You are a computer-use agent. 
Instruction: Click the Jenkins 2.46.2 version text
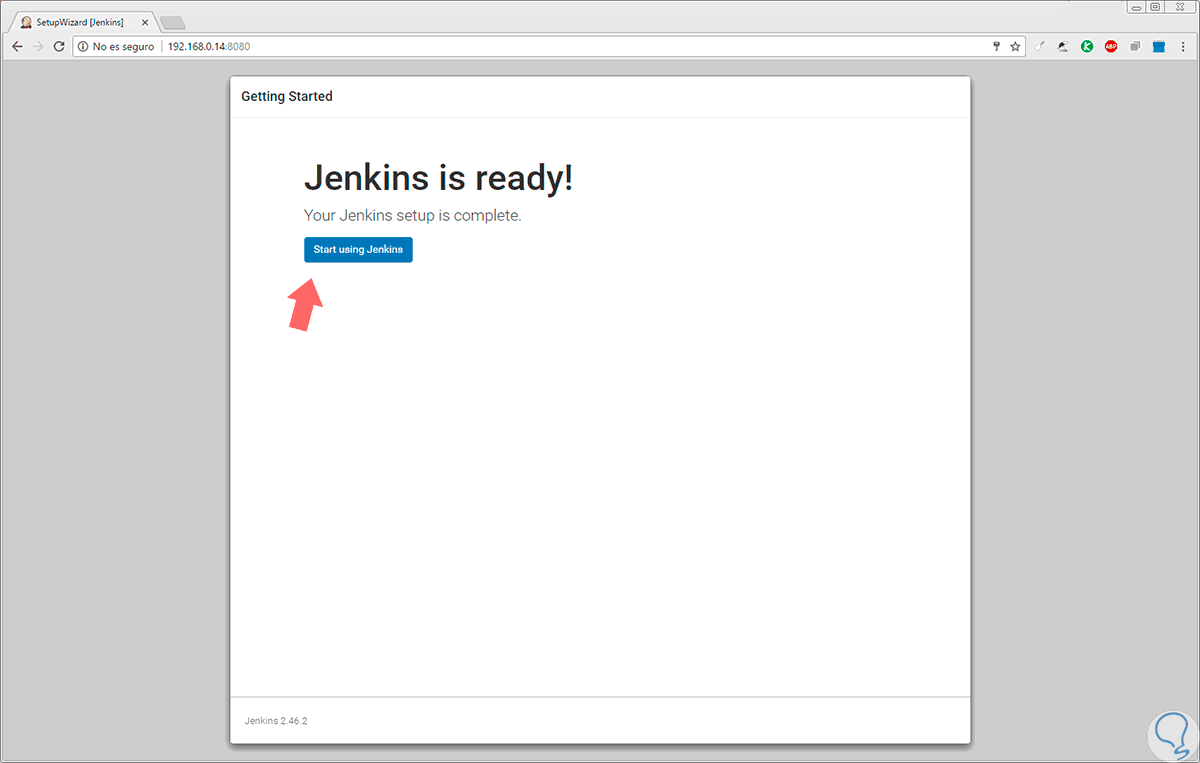pyautogui.click(x=275, y=720)
